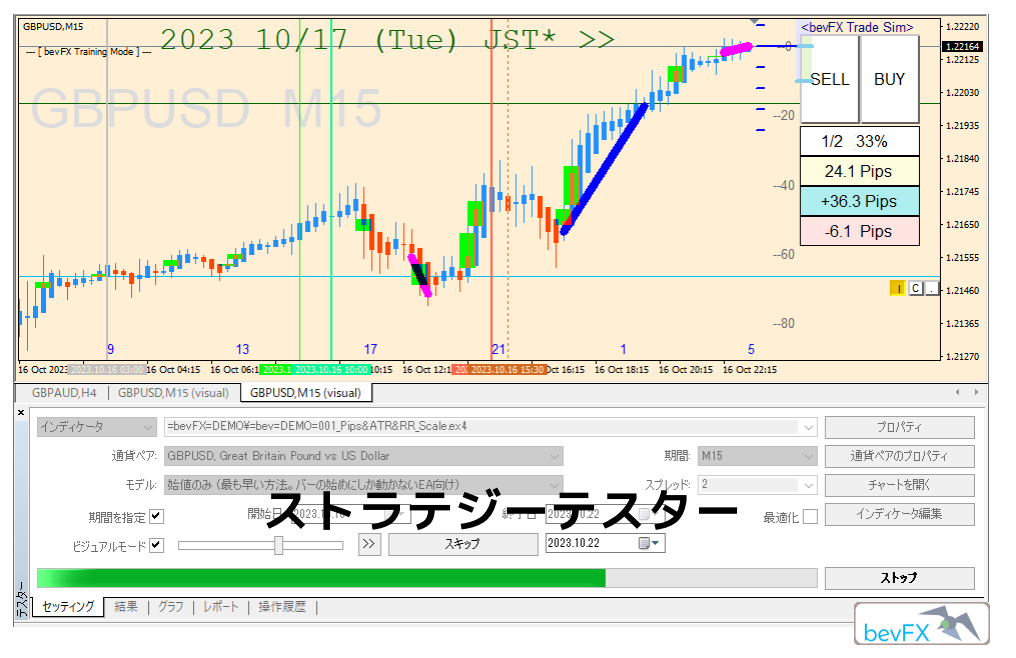
Task: Open the 操作履歴 tab
Action: pos(282,607)
